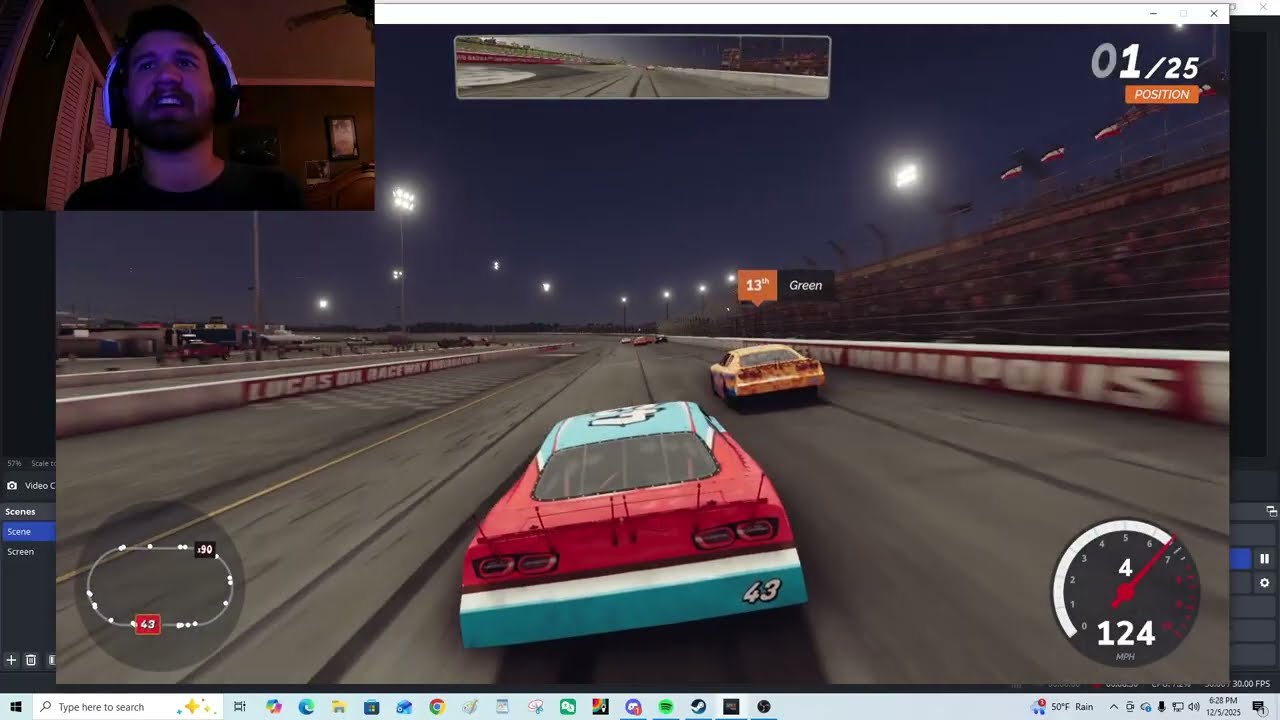This screenshot has width=1280, height=720.
Task: Open the settings gear in OBS controls
Action: coord(1264,582)
